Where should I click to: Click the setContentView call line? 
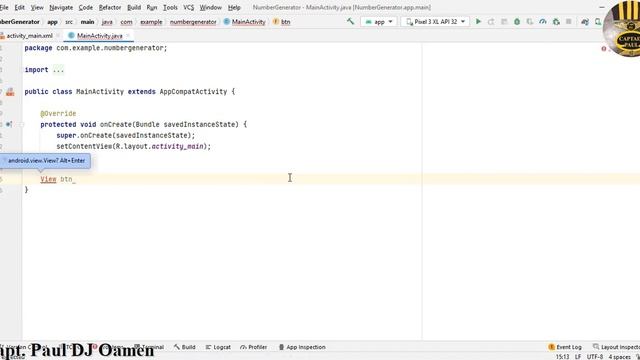[133, 146]
